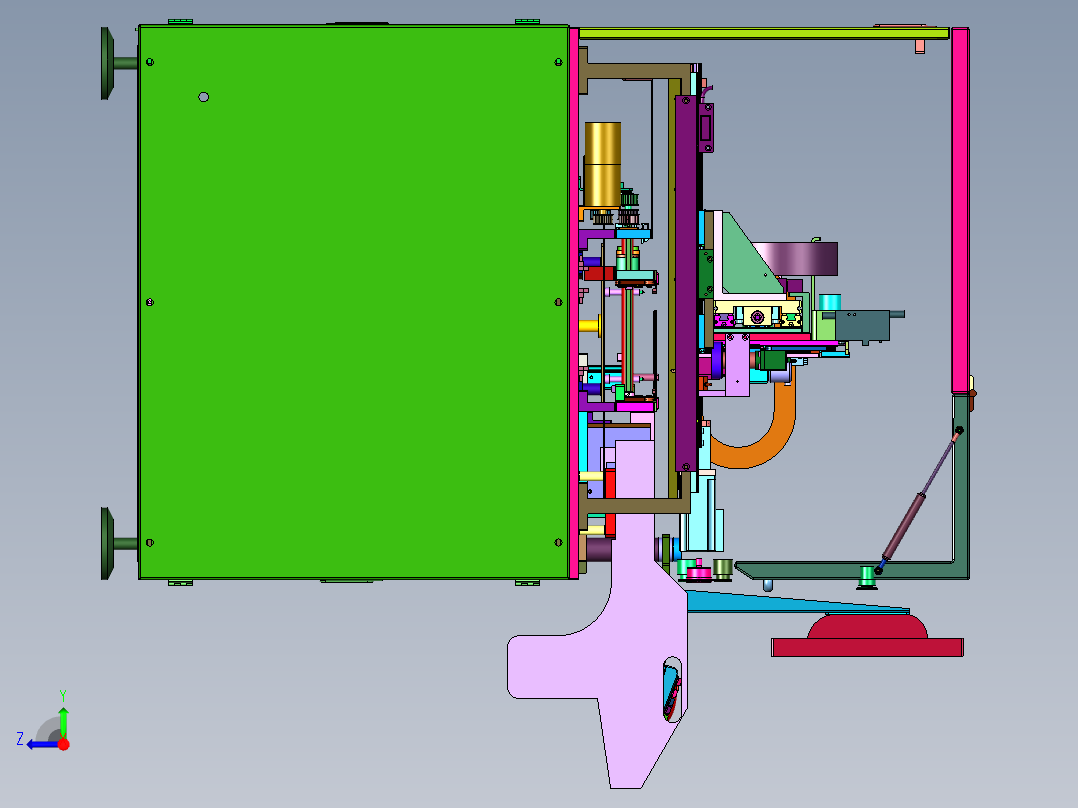
Task: Select the large green cabinet panel
Action: tap(353, 303)
